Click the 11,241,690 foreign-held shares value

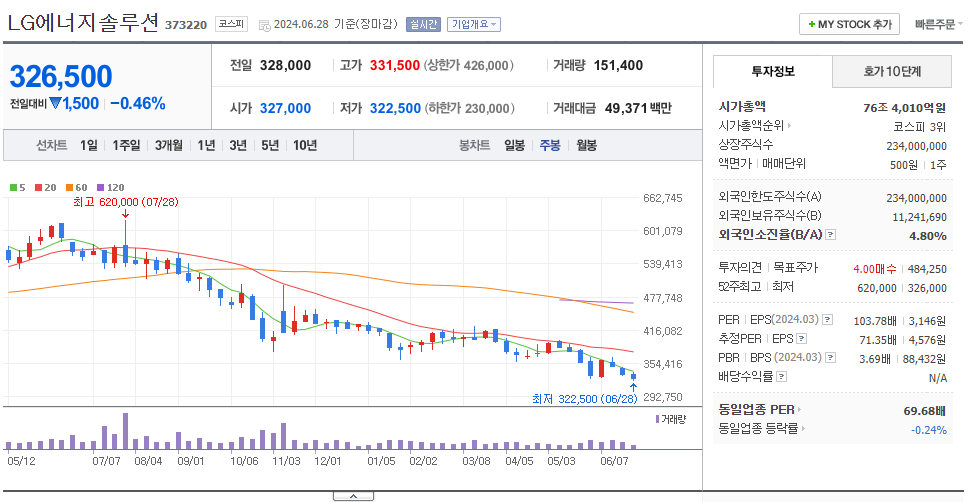[x=919, y=217]
